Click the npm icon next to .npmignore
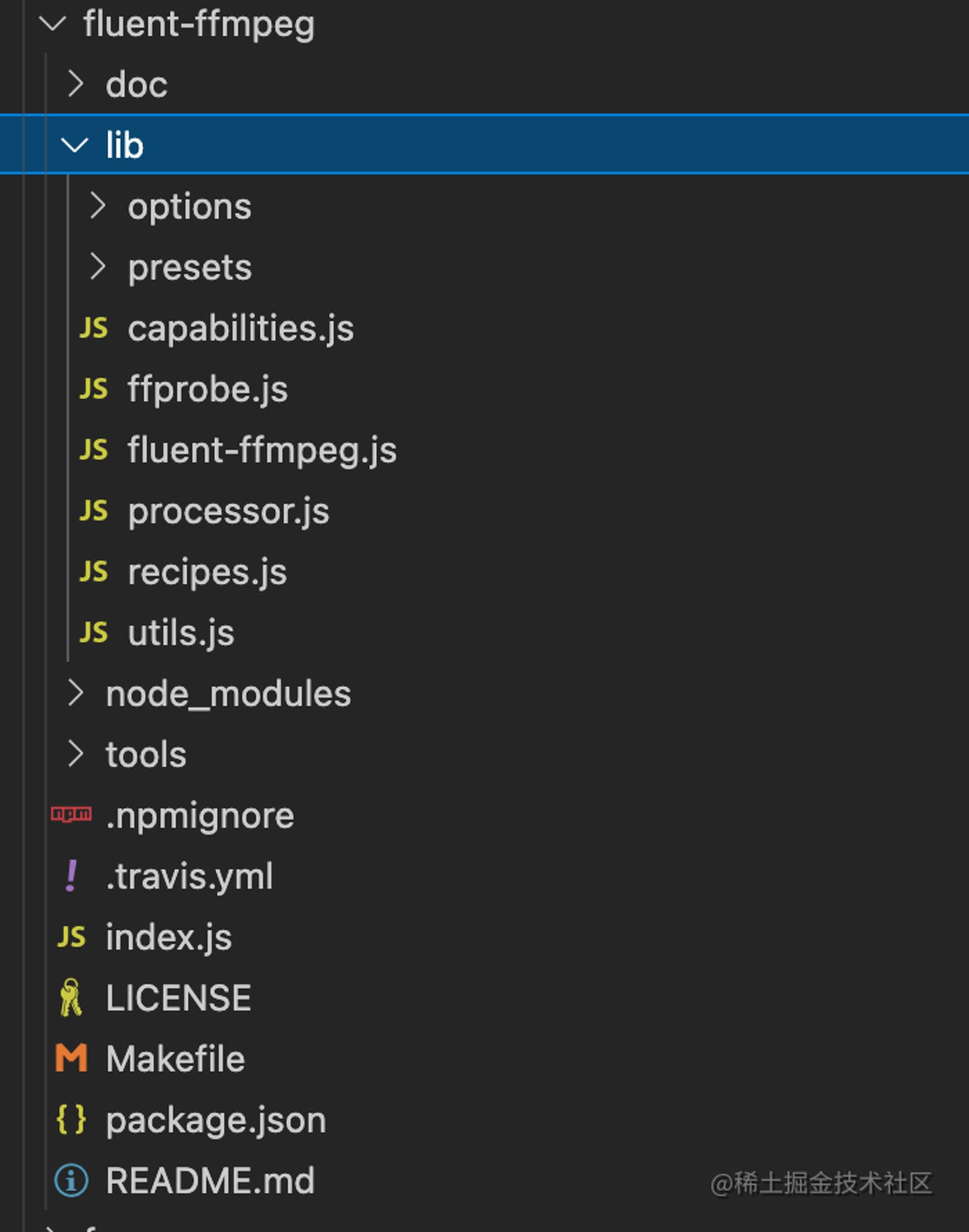 tap(71, 815)
